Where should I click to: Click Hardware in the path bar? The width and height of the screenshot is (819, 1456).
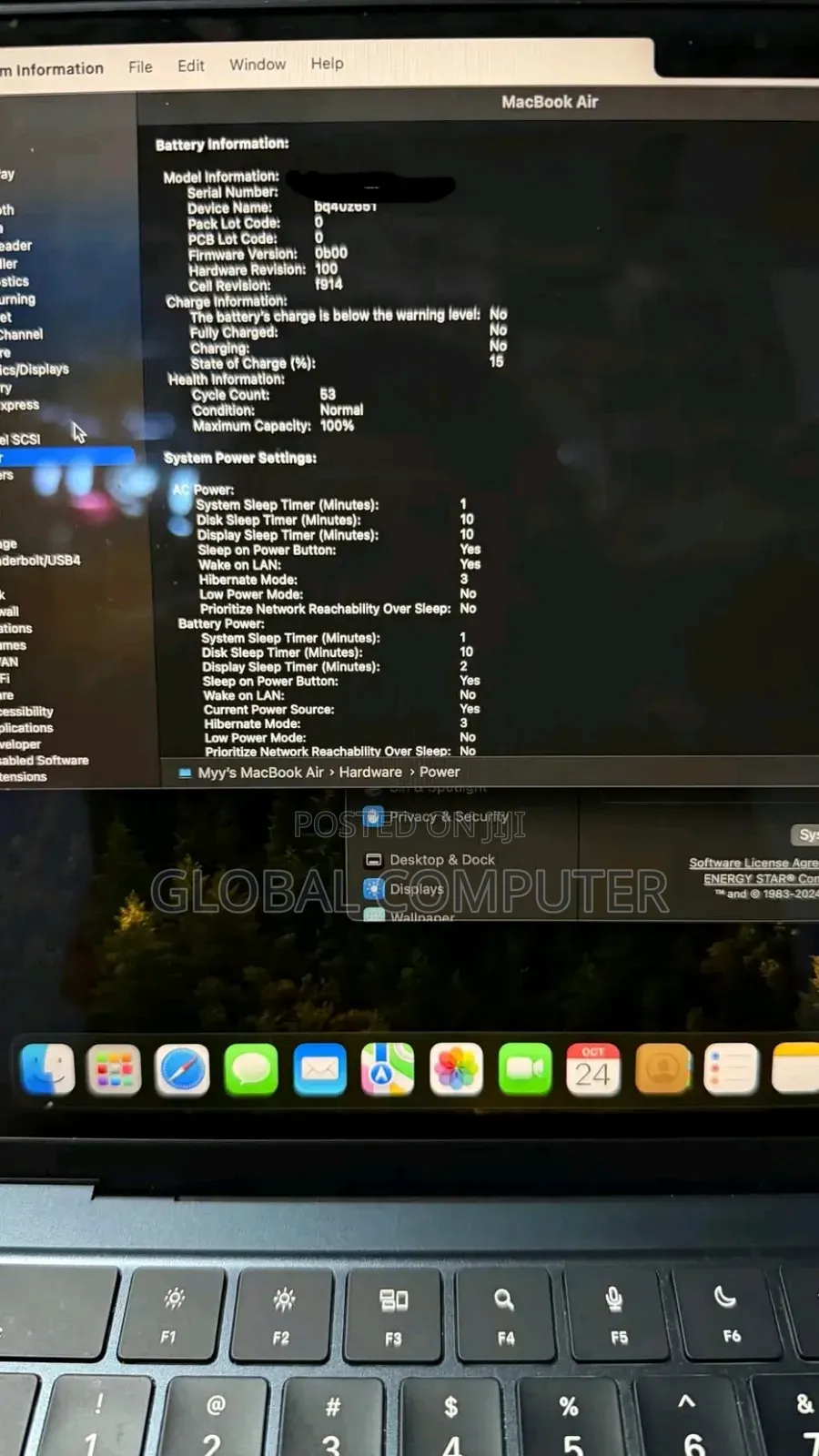tap(370, 772)
